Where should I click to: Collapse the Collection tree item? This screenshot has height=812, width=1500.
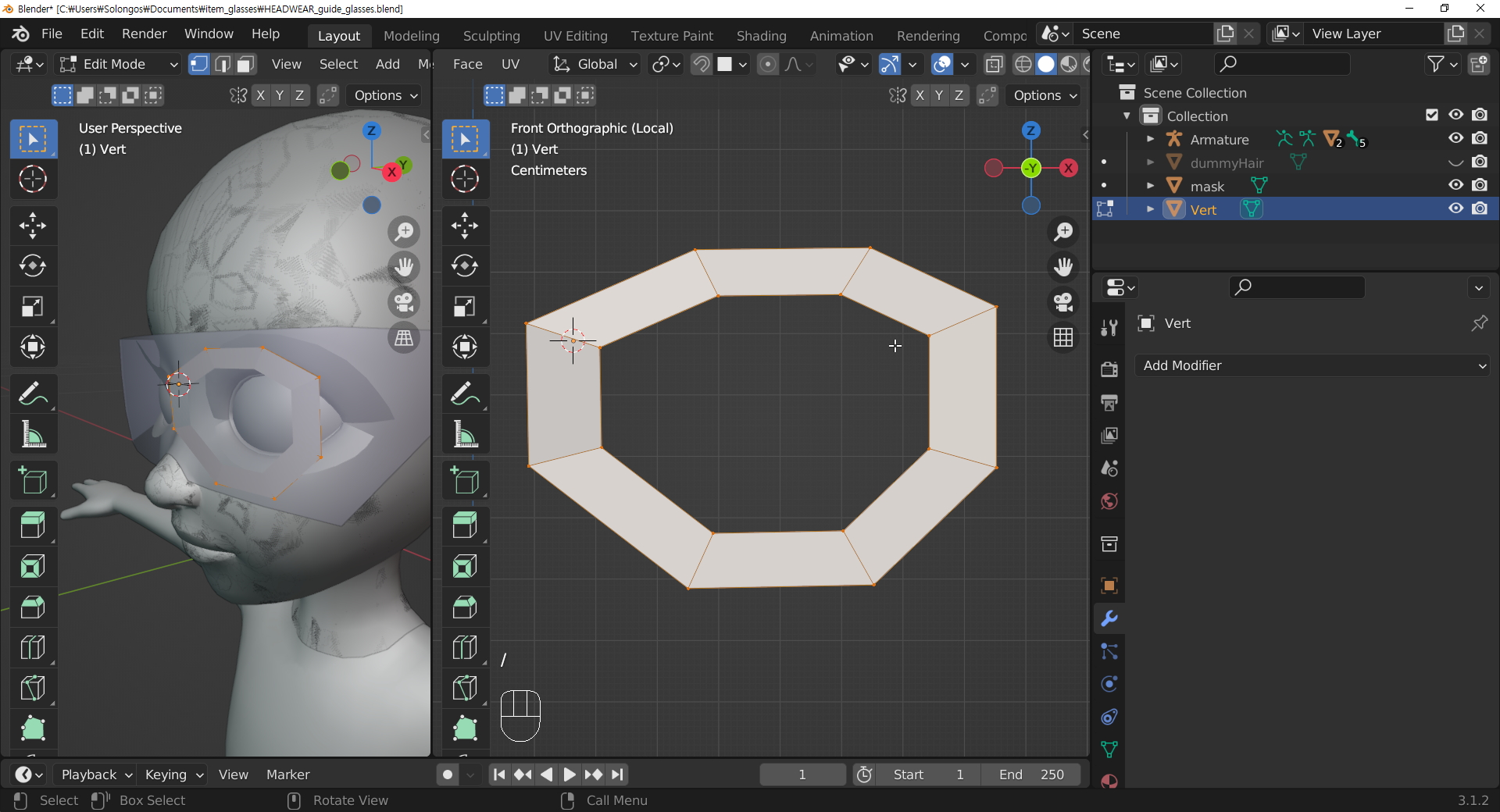pos(1127,116)
